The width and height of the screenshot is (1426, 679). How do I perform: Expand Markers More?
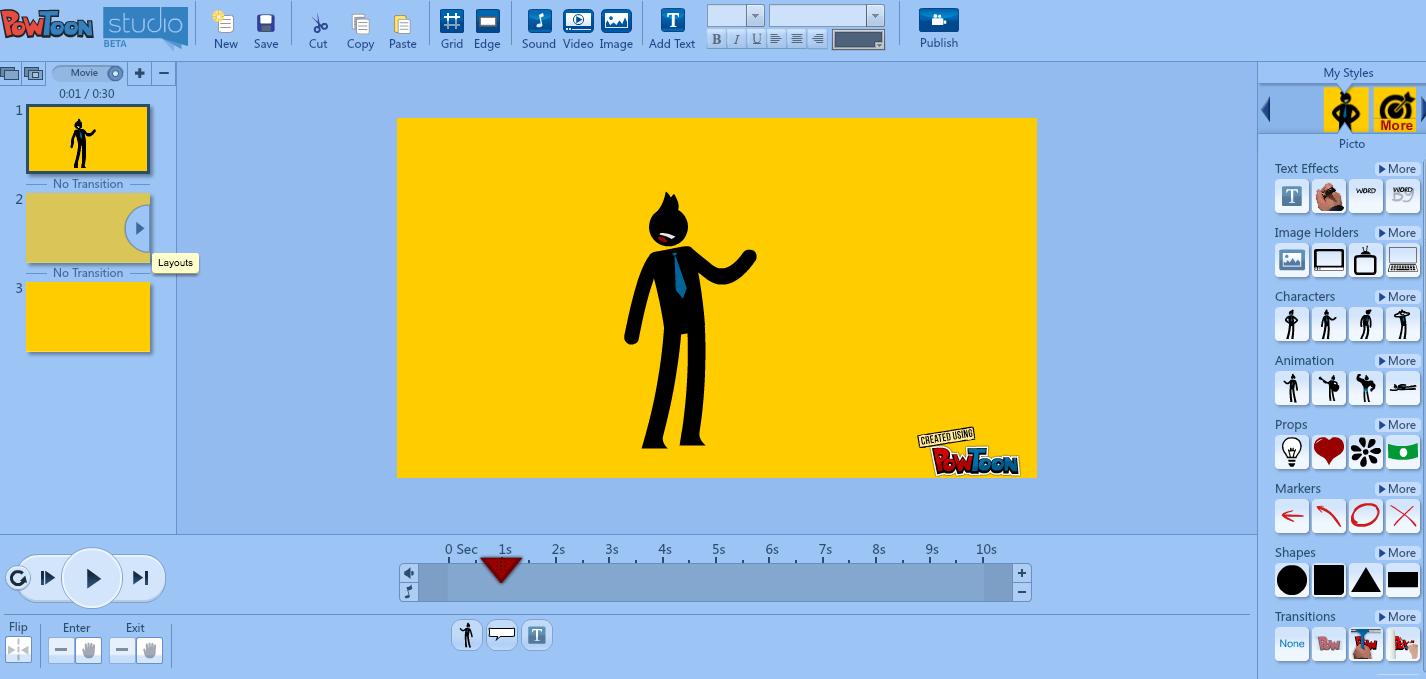coord(1396,489)
